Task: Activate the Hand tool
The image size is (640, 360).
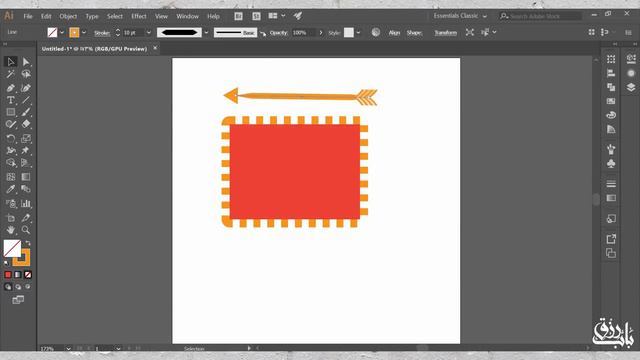Action: [11, 230]
